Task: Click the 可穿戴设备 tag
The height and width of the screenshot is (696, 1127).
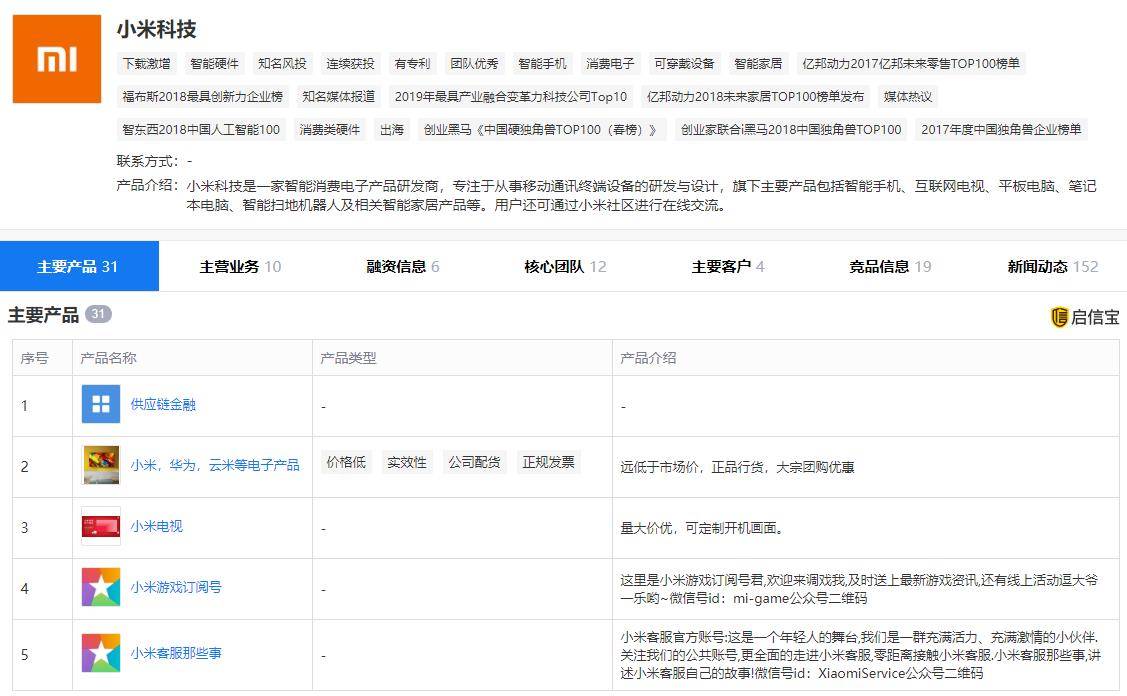Action: point(684,63)
